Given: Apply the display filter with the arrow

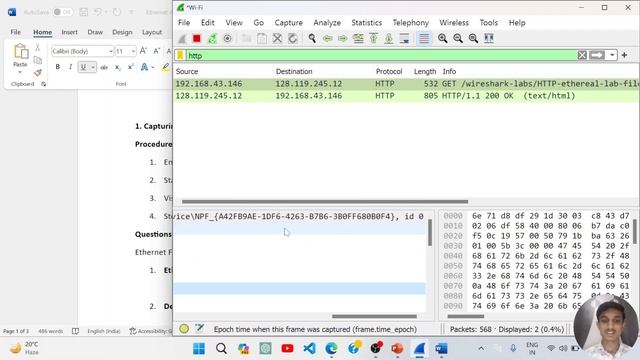Looking at the screenshot, I should 597,55.
